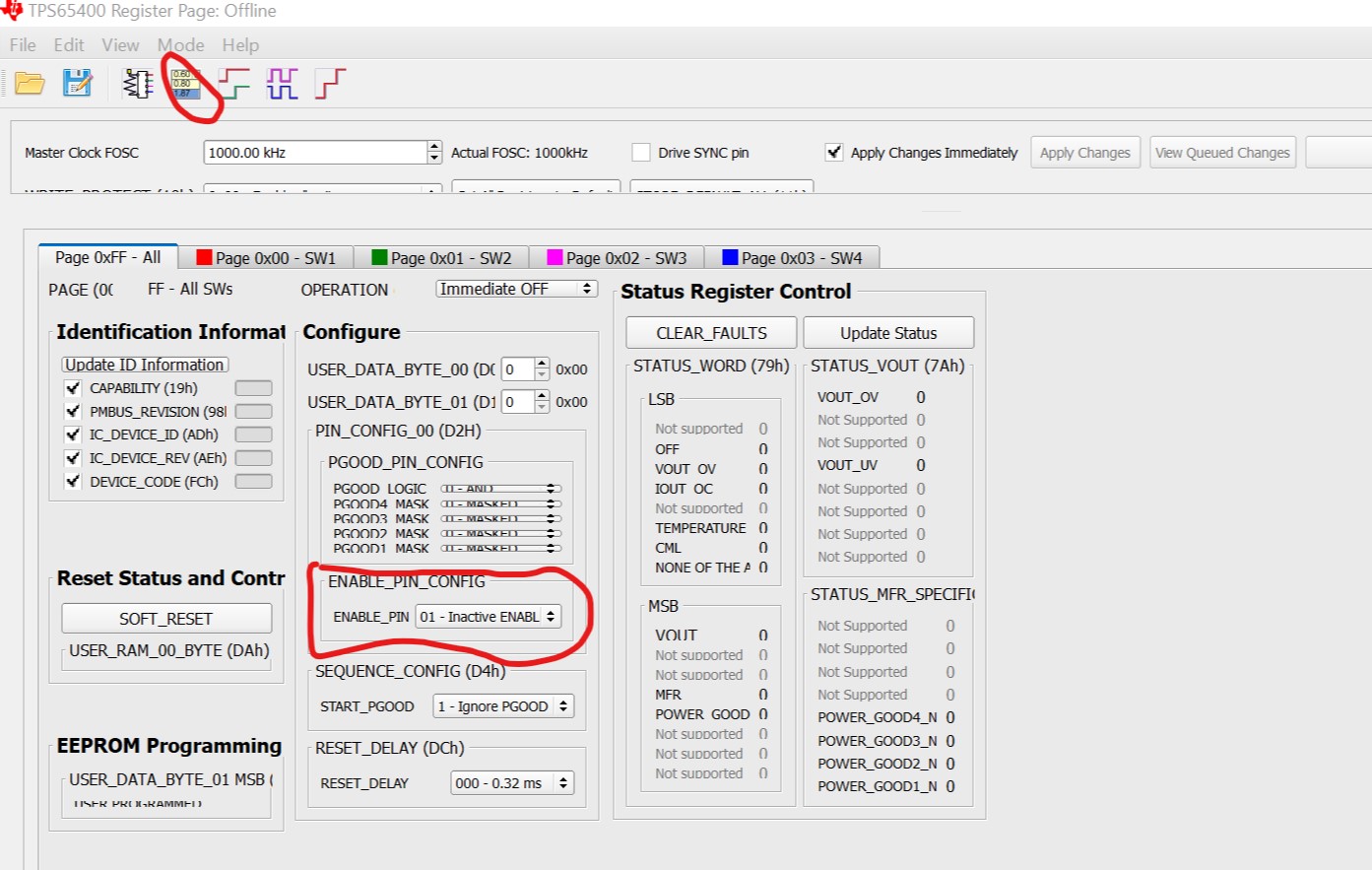
Task: Click the DEVICE_CODE (FCh) value box
Action: tap(253, 482)
